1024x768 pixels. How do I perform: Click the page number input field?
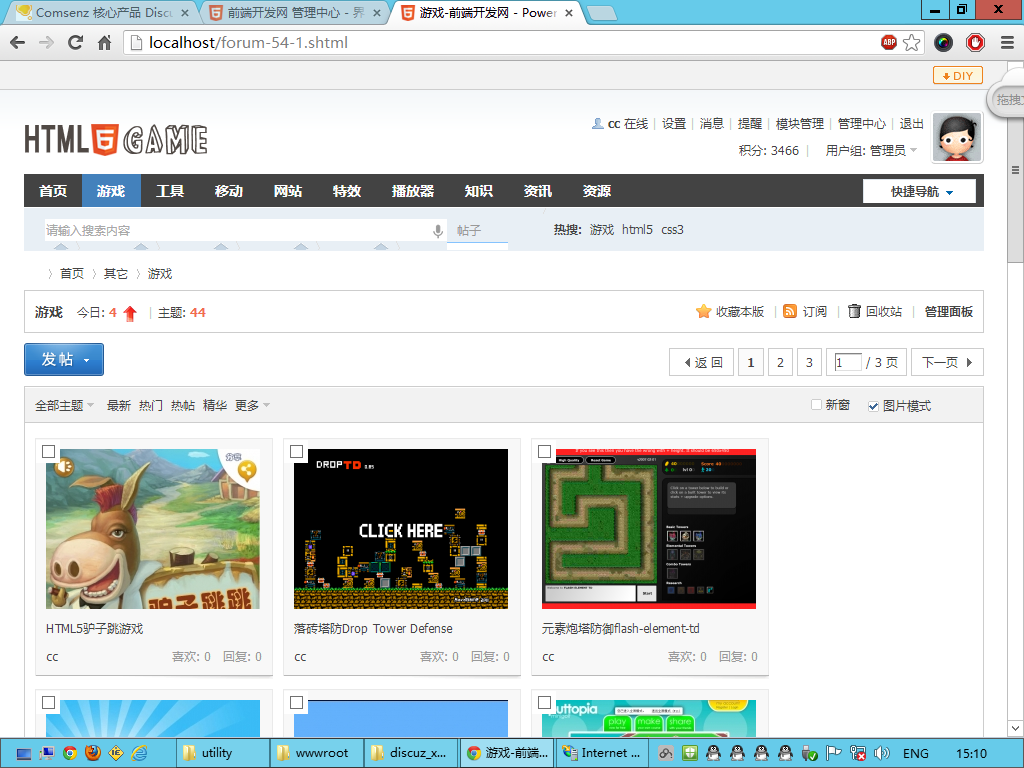click(847, 362)
